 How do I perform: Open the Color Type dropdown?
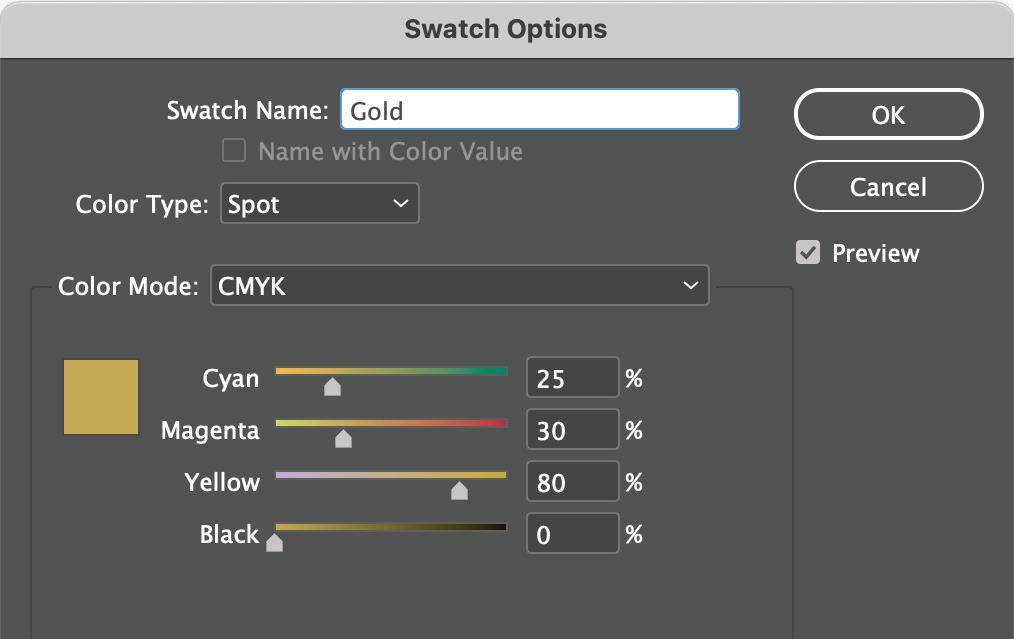click(x=318, y=205)
